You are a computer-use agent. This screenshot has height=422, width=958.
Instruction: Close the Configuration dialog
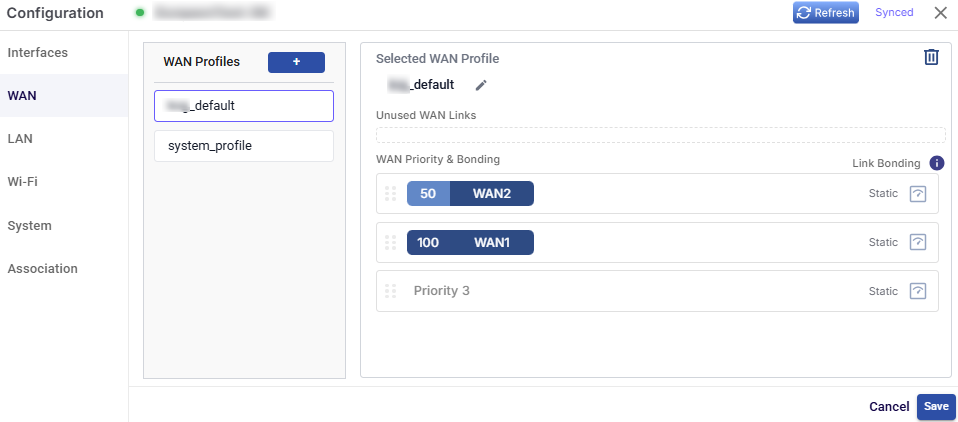pyautogui.click(x=940, y=13)
